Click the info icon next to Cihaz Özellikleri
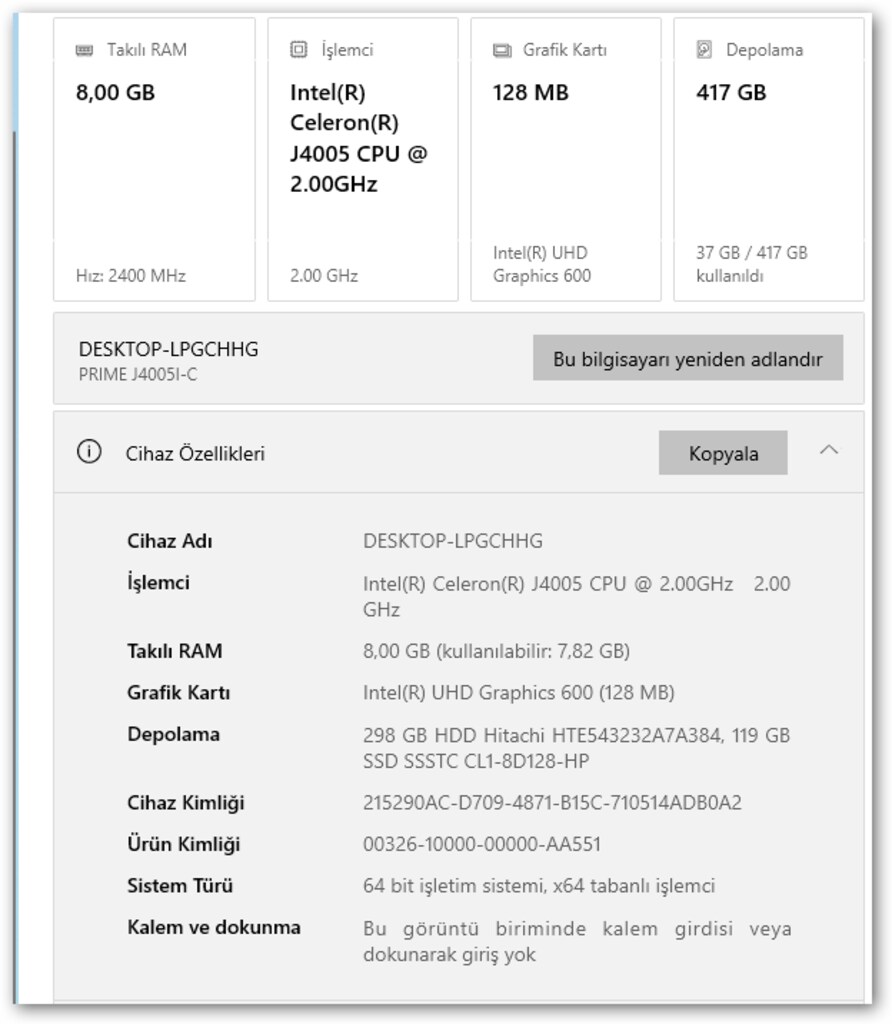The height and width of the screenshot is (1024, 892). (x=89, y=451)
